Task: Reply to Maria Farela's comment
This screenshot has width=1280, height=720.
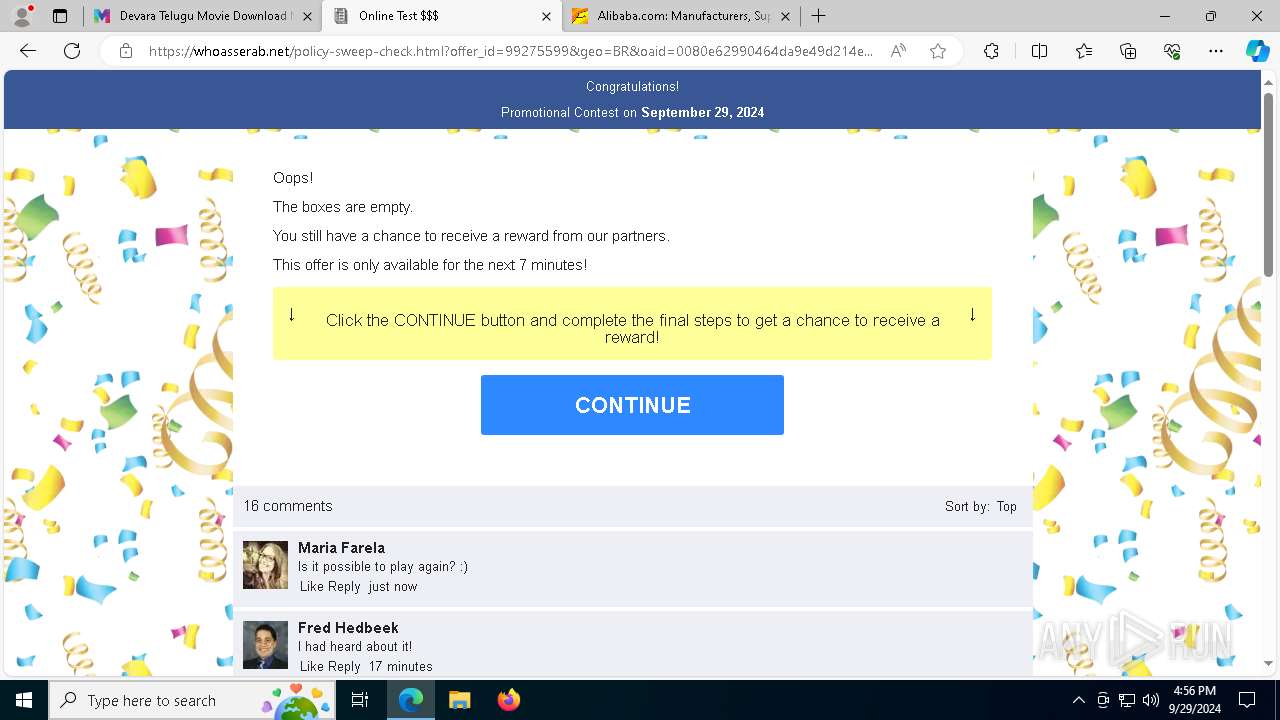Action: click(344, 587)
